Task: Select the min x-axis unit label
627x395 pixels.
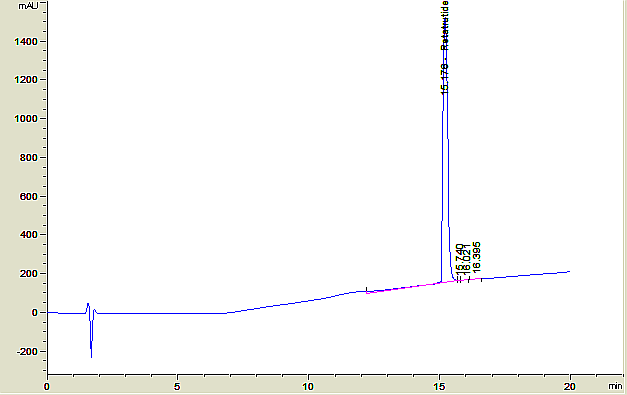Action: [x=615, y=386]
